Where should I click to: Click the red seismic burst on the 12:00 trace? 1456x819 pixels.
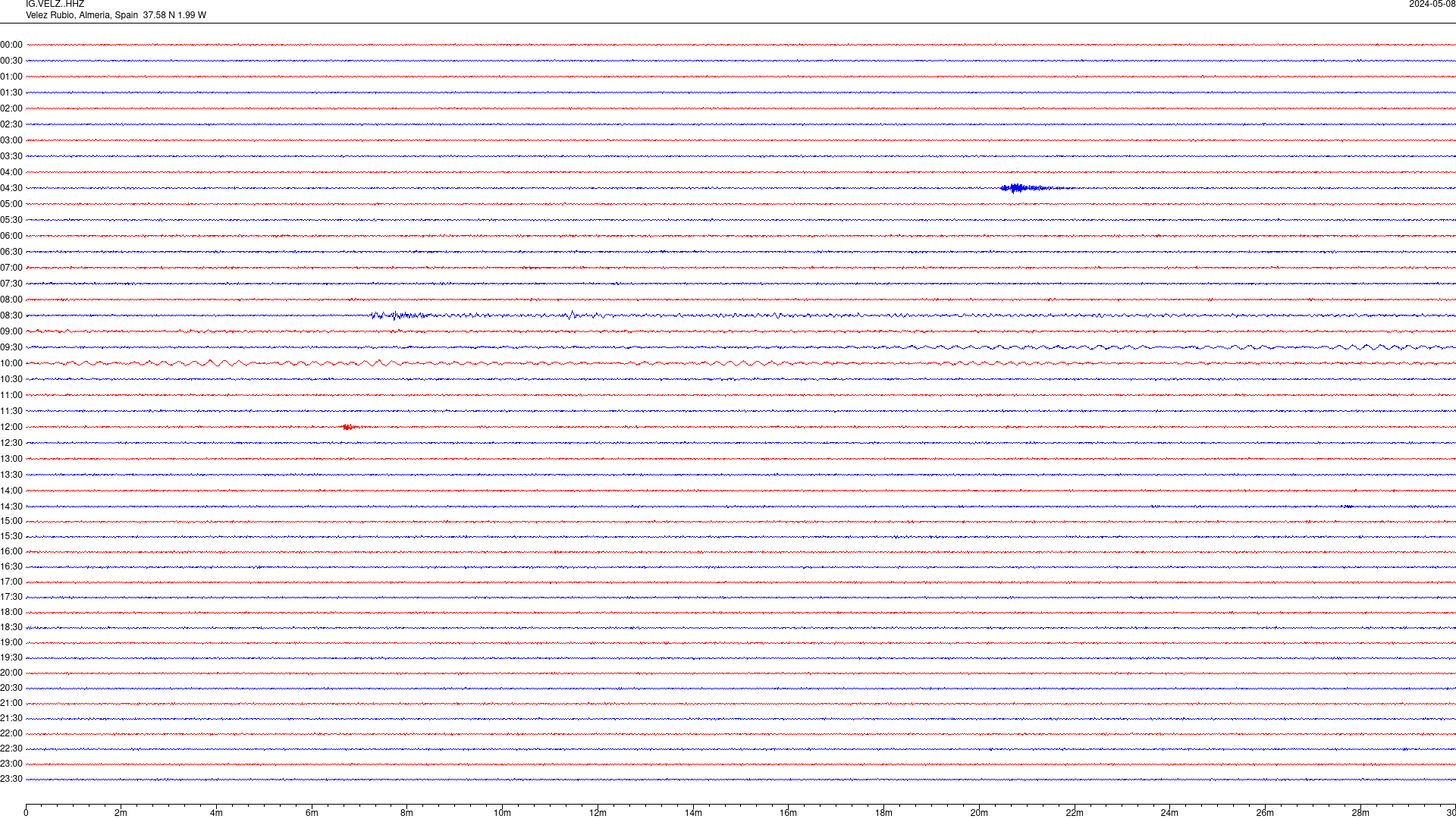(x=349, y=427)
